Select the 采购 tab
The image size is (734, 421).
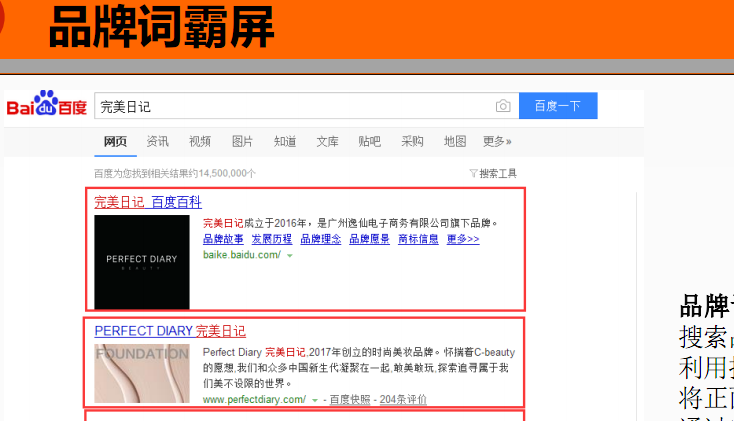point(412,141)
